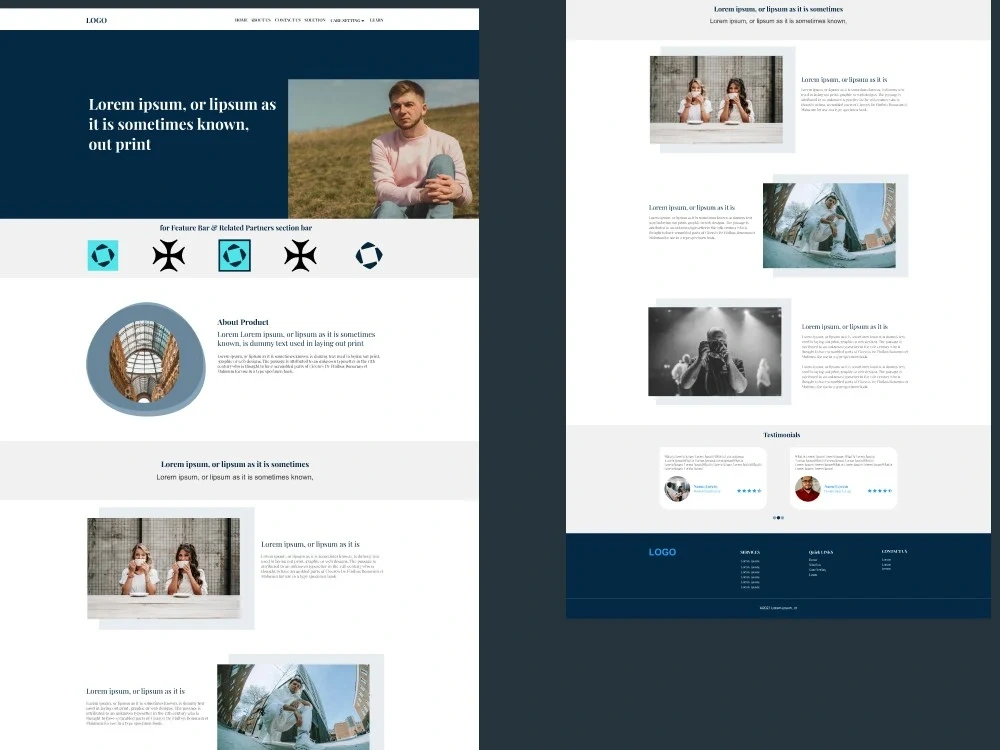Image resolution: width=1000 pixels, height=750 pixels.
Task: Click the SERVICES heading in the footer
Action: [750, 552]
